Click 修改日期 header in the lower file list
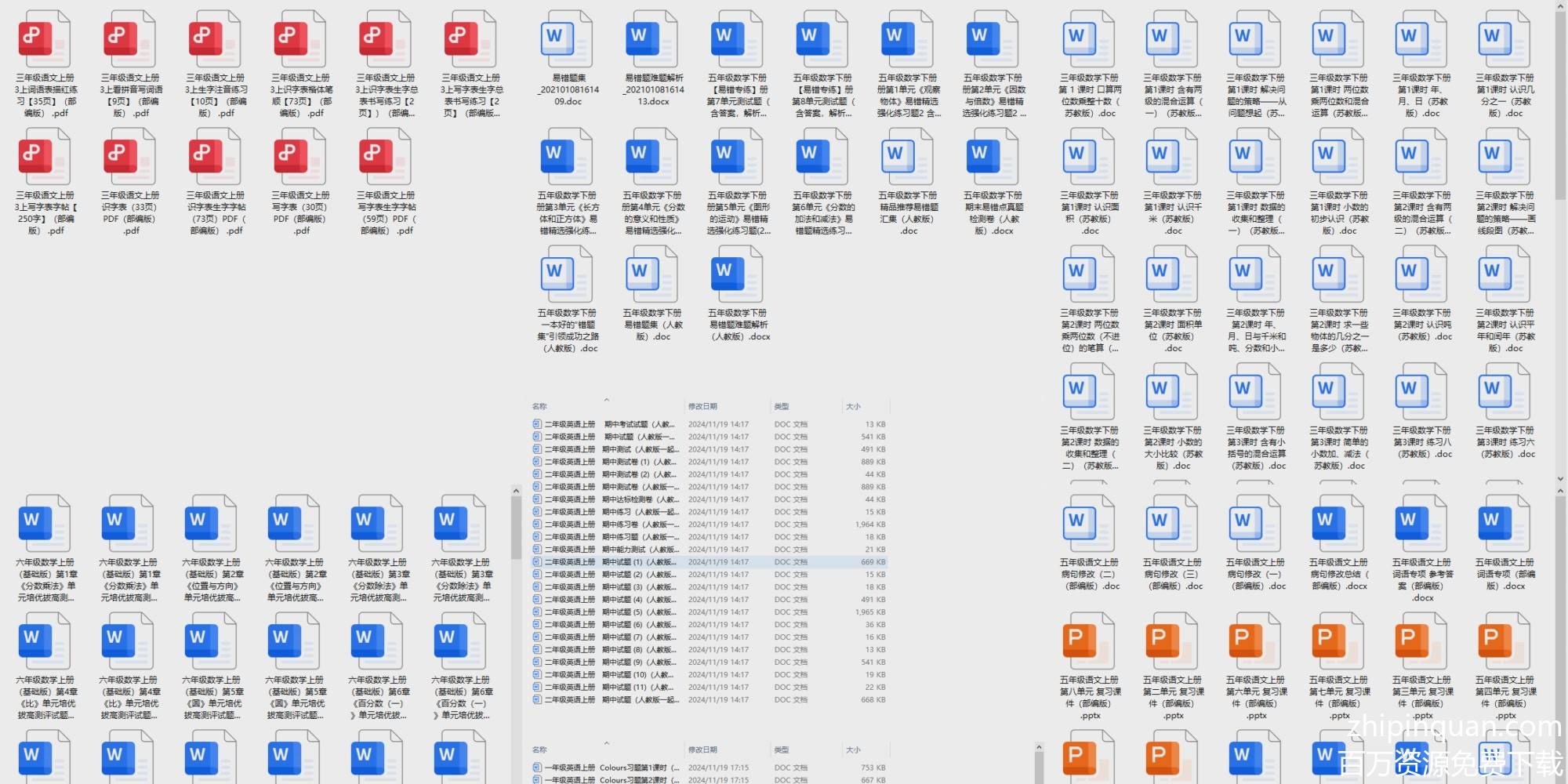 (702, 750)
